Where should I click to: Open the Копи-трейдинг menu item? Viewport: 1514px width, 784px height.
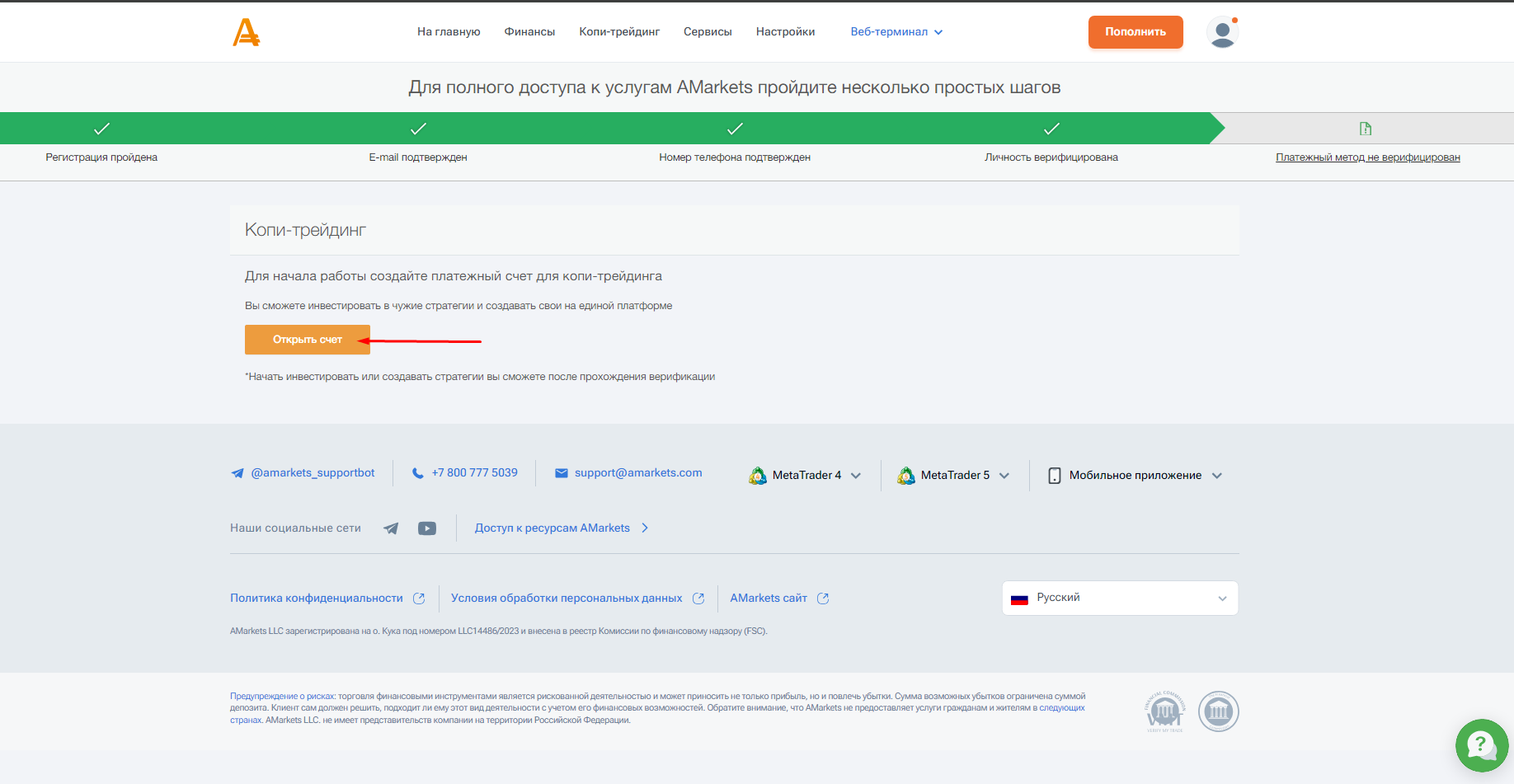[x=619, y=32]
